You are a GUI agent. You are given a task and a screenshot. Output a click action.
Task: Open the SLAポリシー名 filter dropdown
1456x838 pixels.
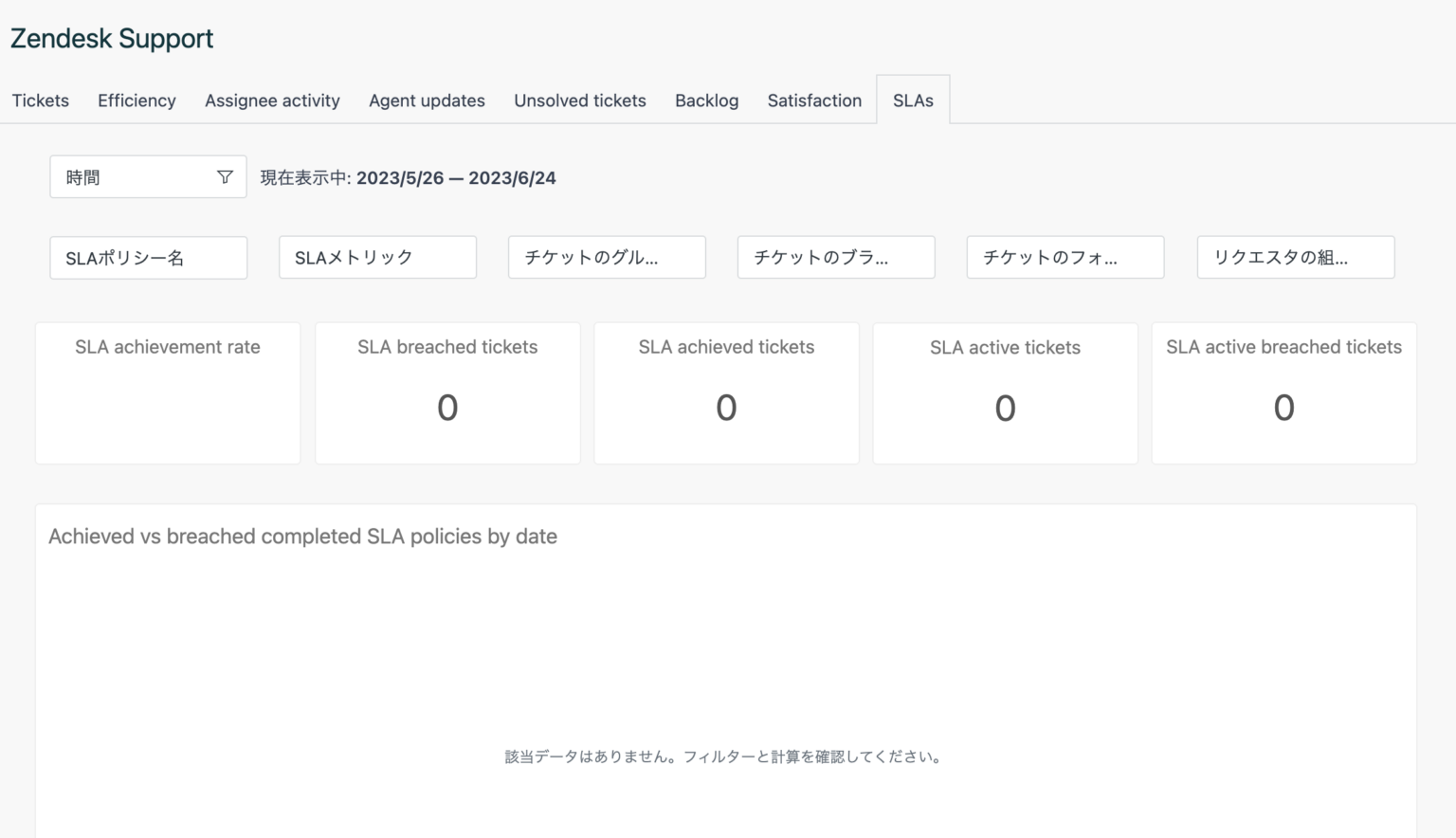click(148, 257)
